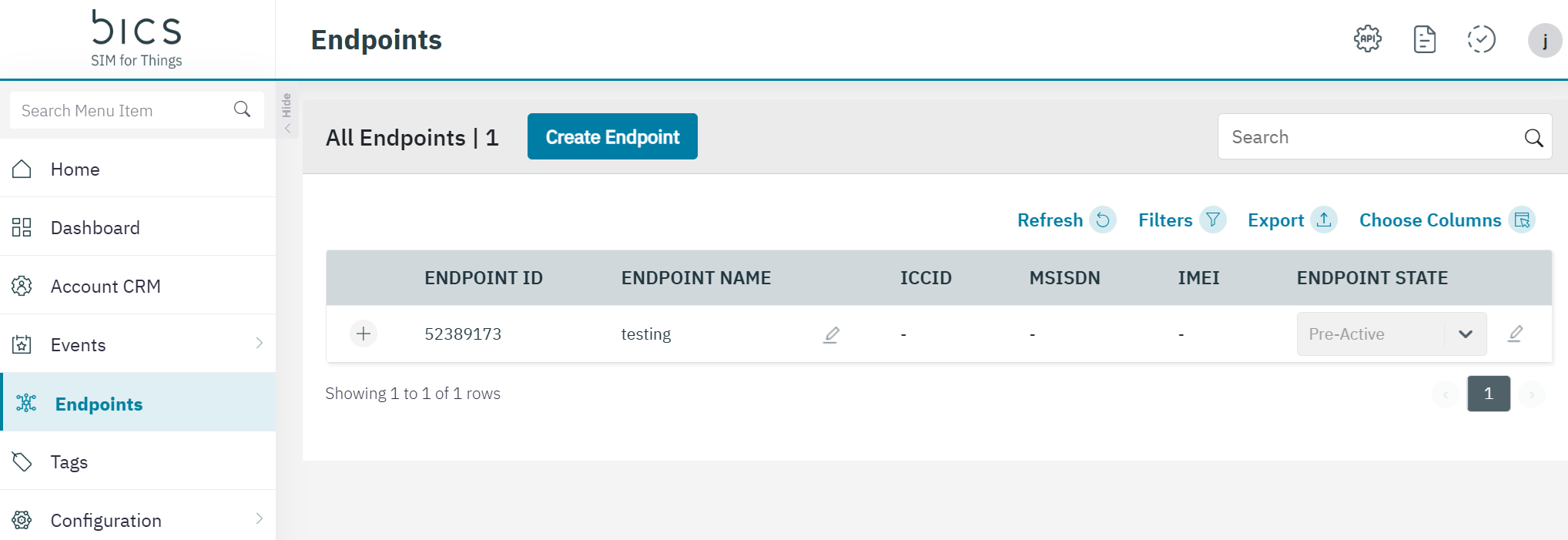
Task: Go to Dashboard in the sidebar
Action: (x=95, y=228)
